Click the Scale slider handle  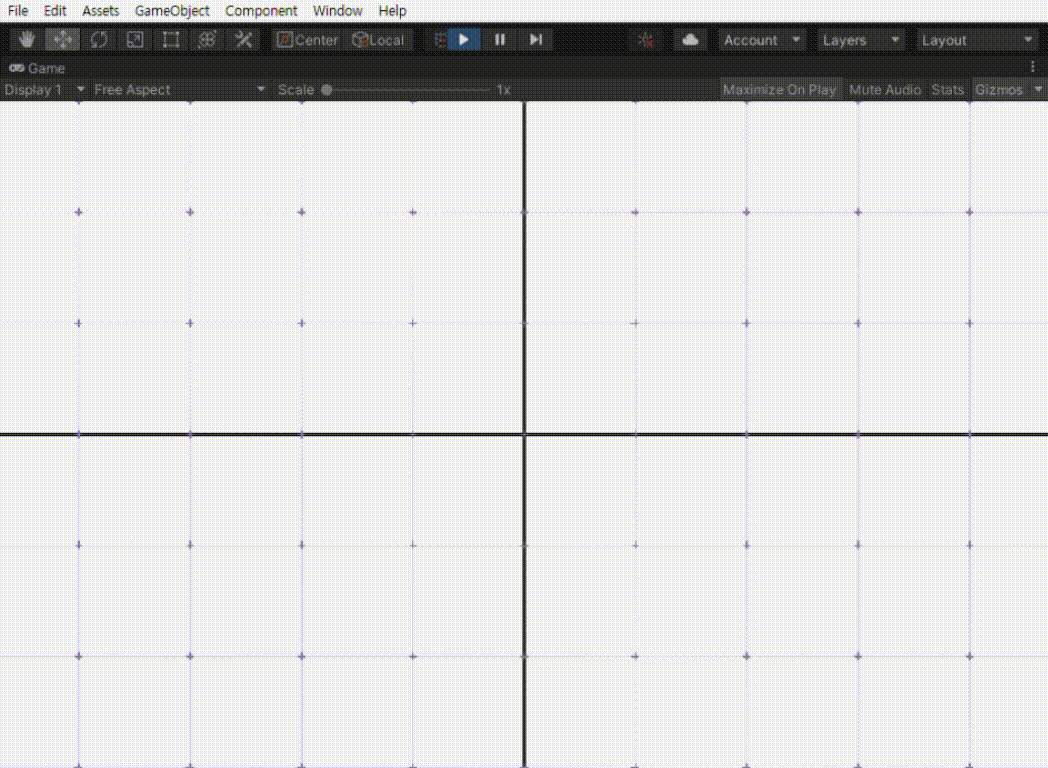(x=327, y=90)
